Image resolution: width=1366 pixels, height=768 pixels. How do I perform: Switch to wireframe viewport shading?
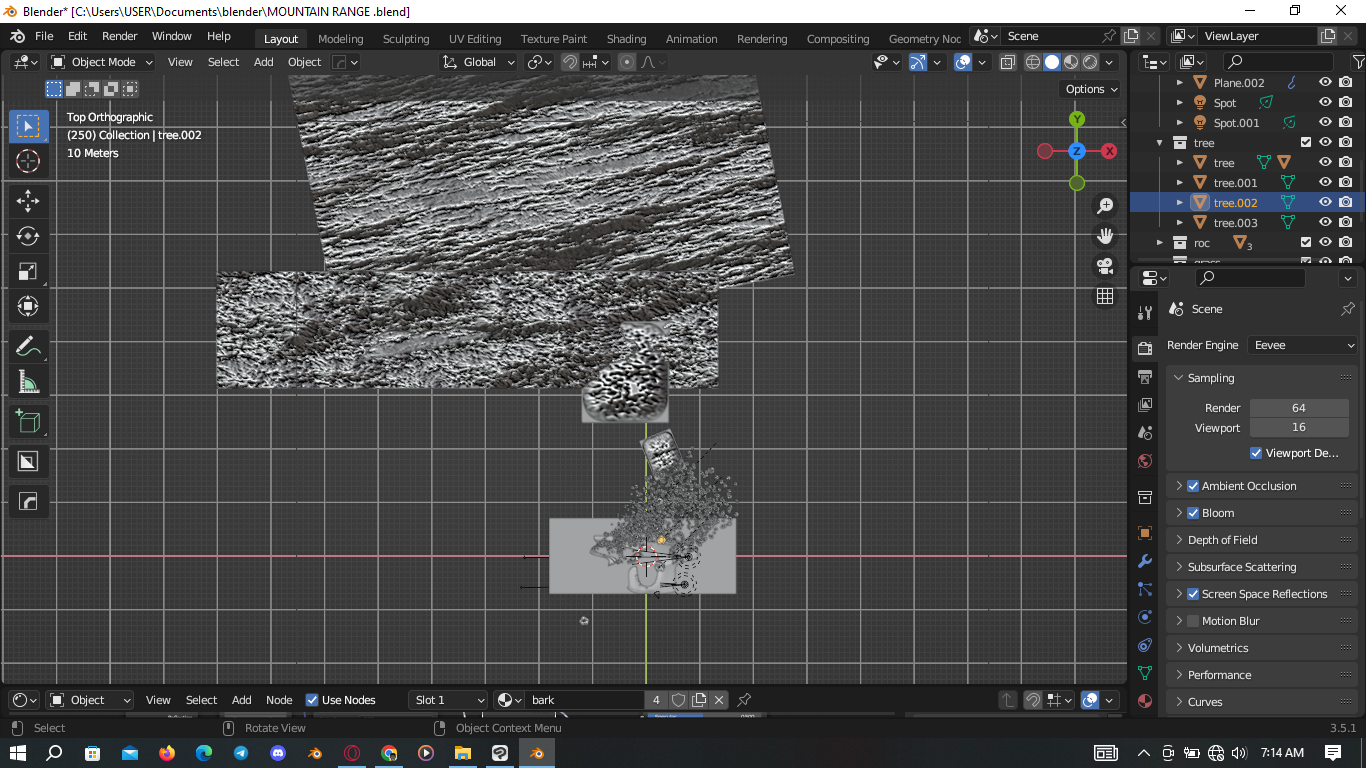[x=1033, y=62]
